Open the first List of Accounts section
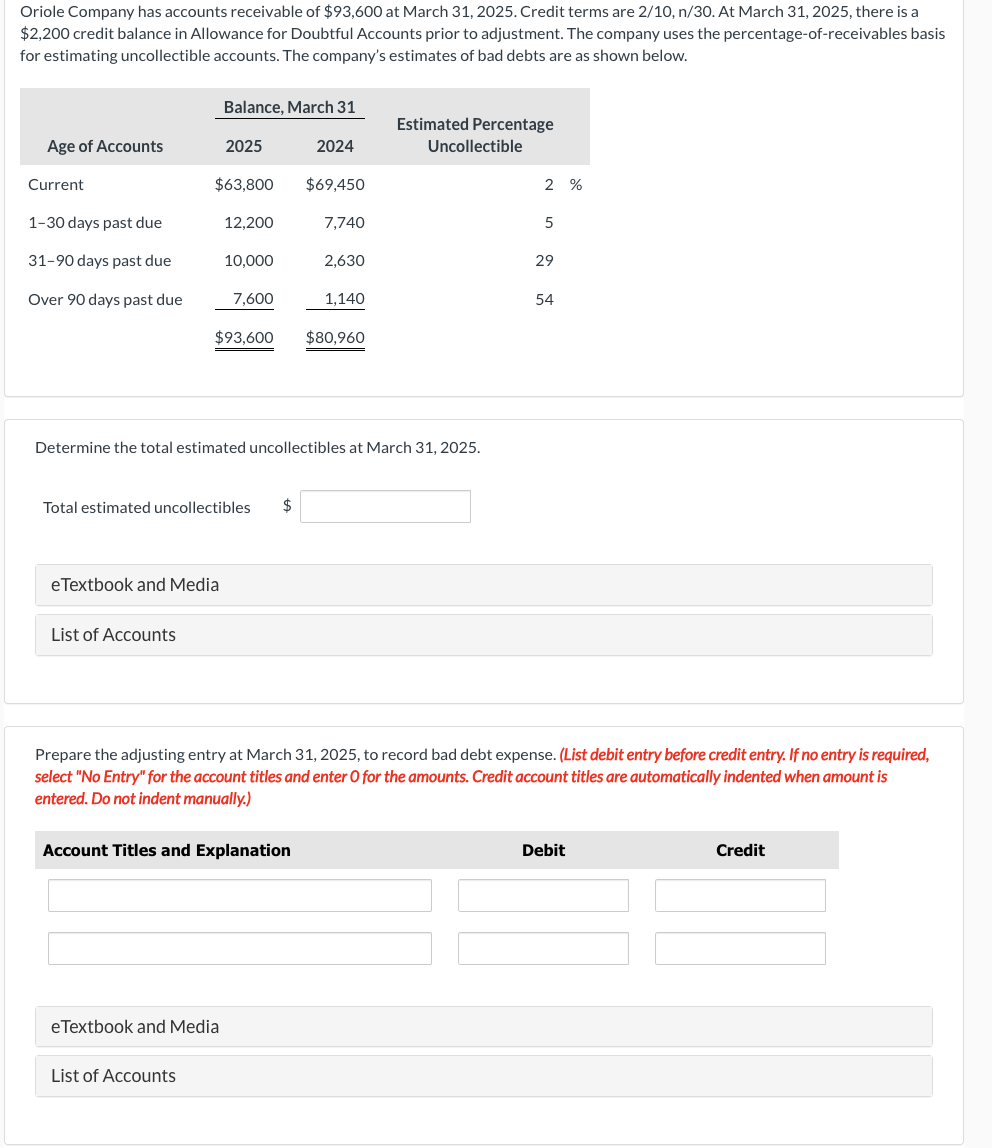The image size is (992, 1148). (x=113, y=634)
